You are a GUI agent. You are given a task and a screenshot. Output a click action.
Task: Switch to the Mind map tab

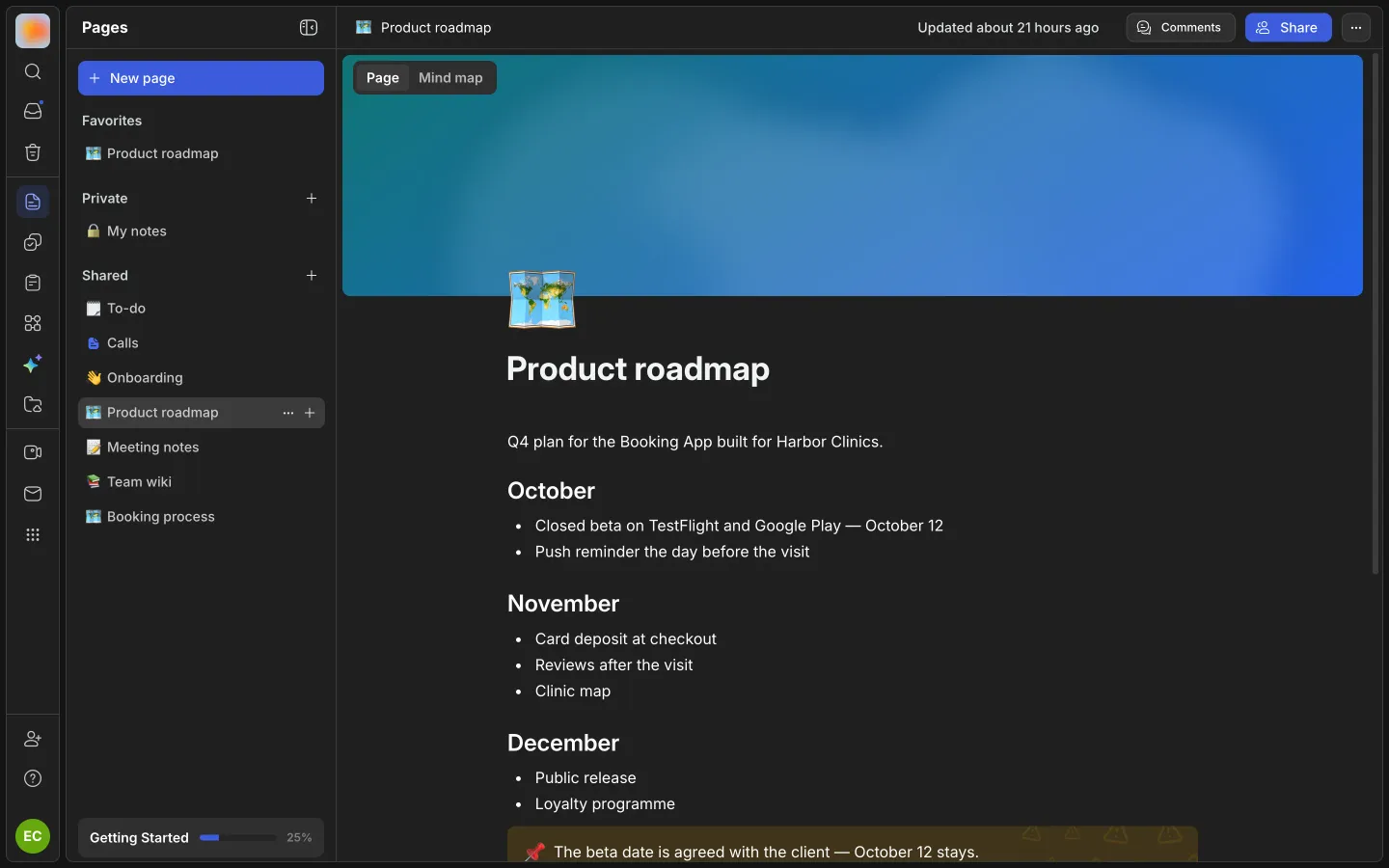click(x=450, y=78)
